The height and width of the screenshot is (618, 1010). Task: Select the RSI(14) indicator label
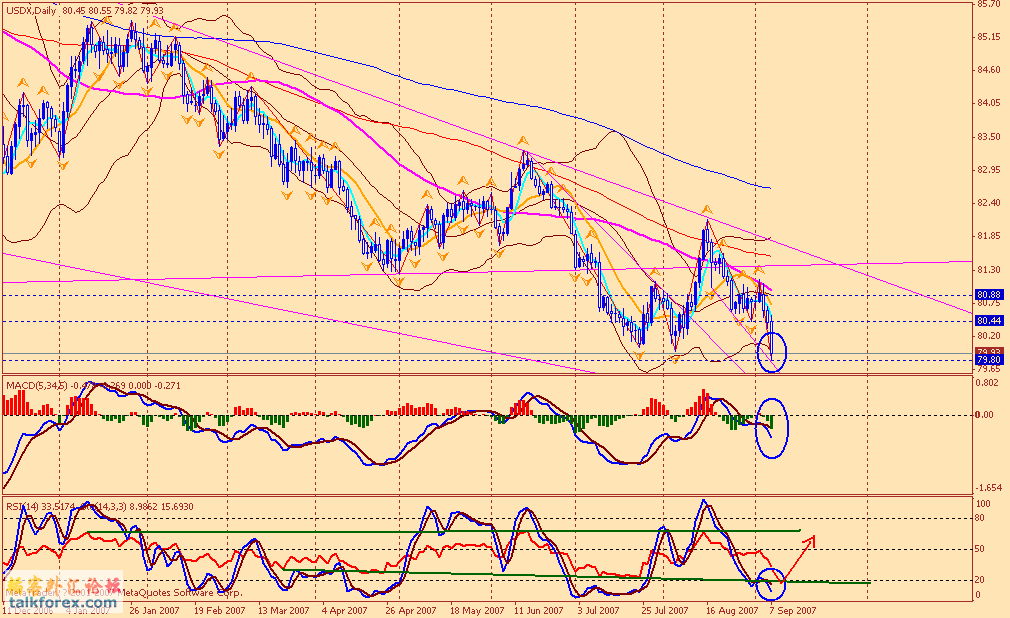(x=23, y=507)
